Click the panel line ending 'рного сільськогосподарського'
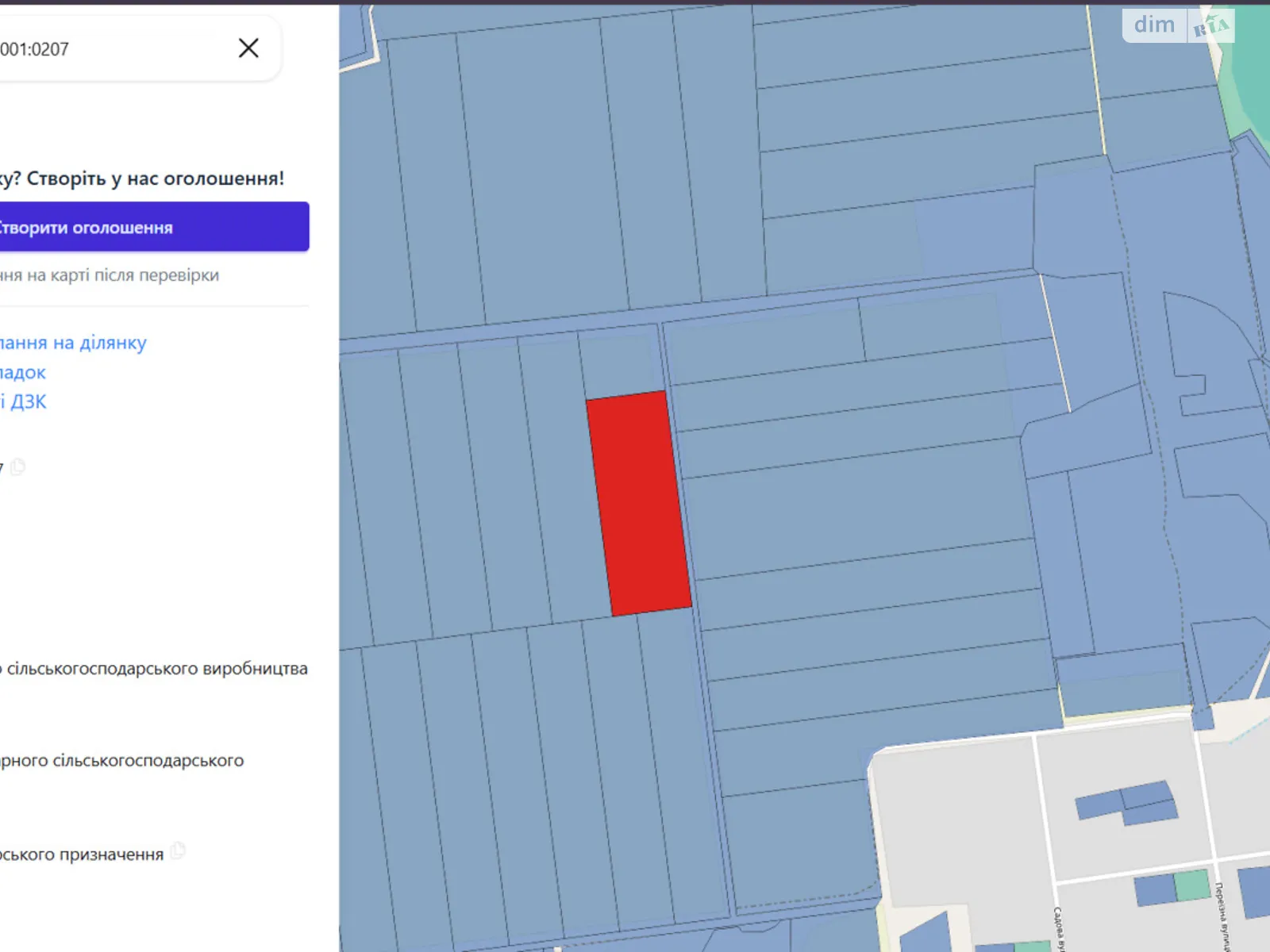Image resolution: width=1270 pixels, height=952 pixels. pos(121,760)
